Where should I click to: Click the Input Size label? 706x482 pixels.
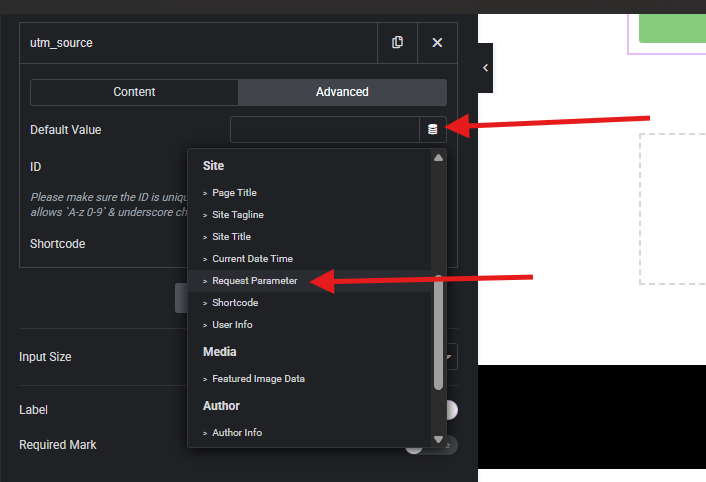(x=45, y=357)
